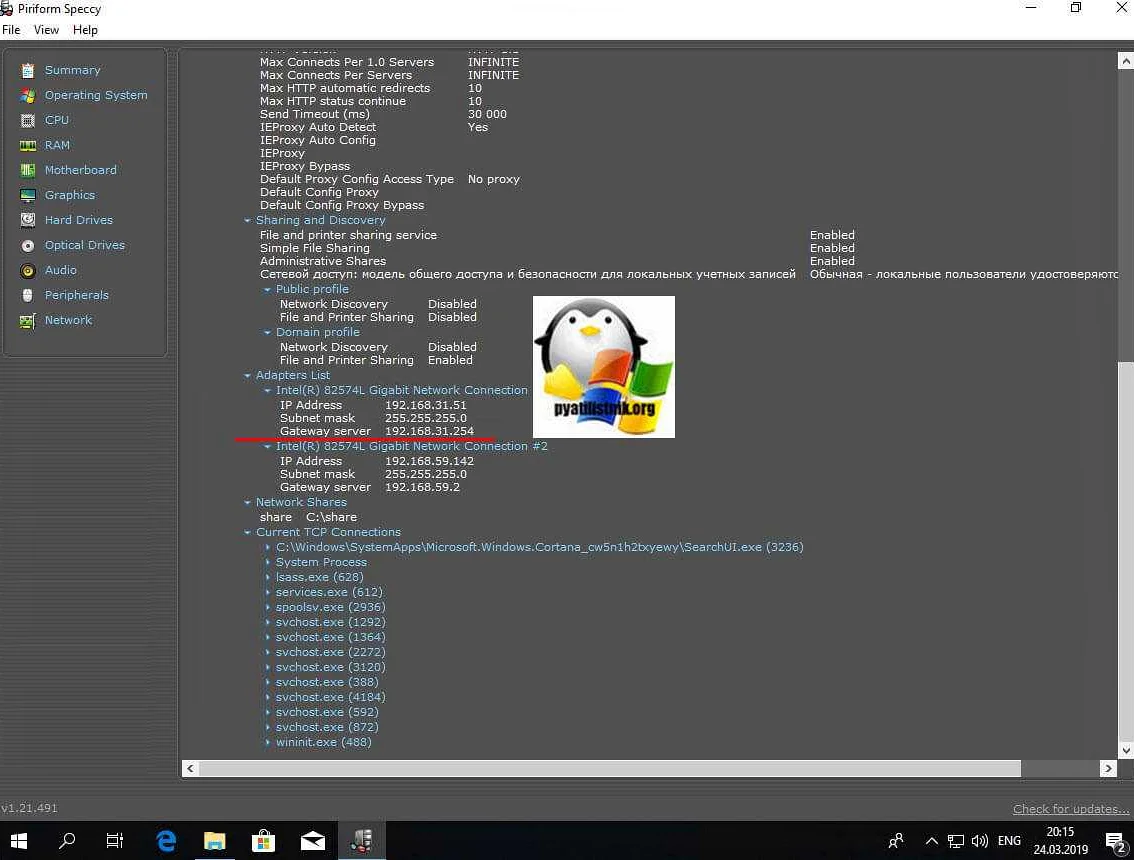Select the Motherboard sidebar icon

pos(27,170)
